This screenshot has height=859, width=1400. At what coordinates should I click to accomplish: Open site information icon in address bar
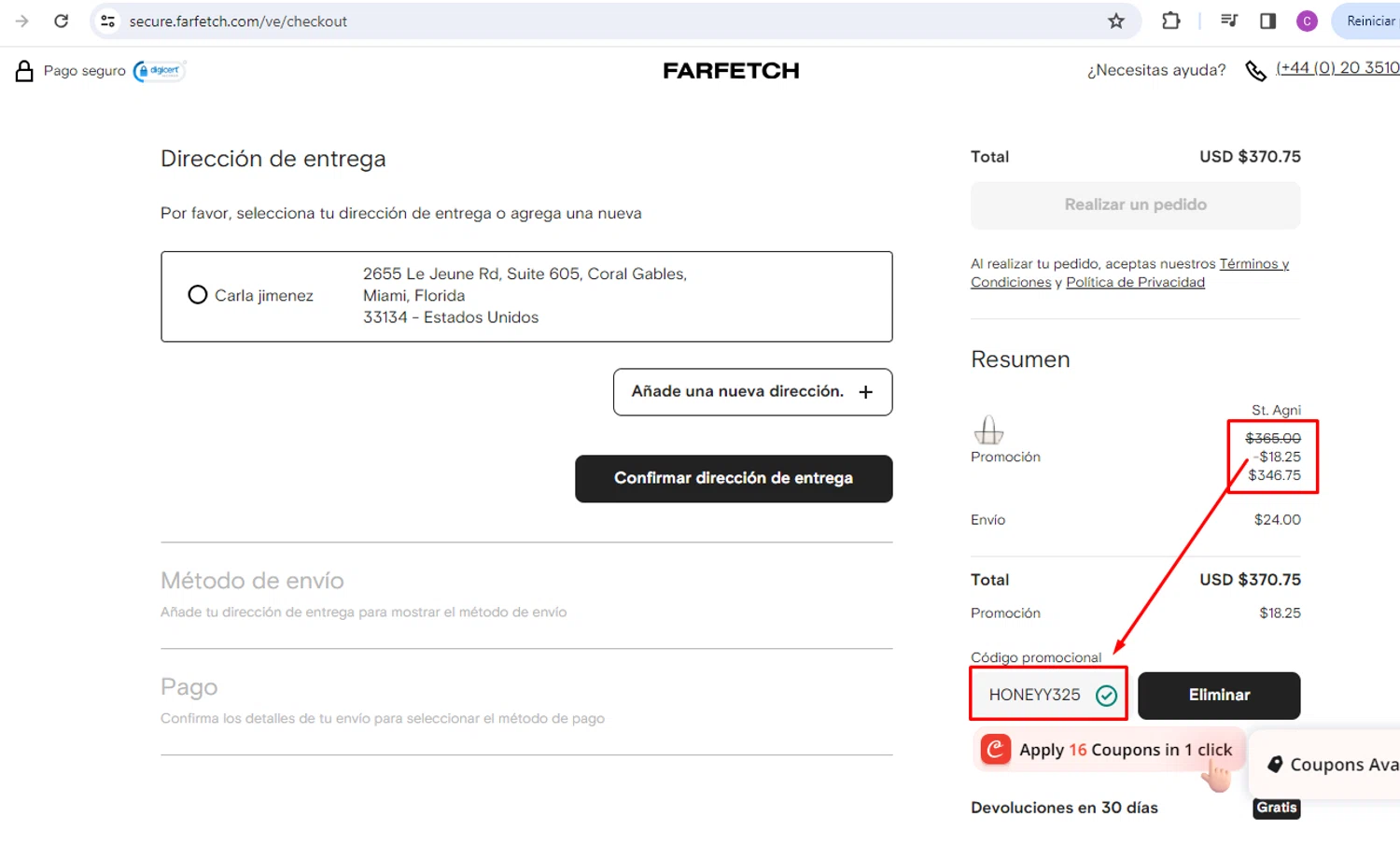pos(108,21)
